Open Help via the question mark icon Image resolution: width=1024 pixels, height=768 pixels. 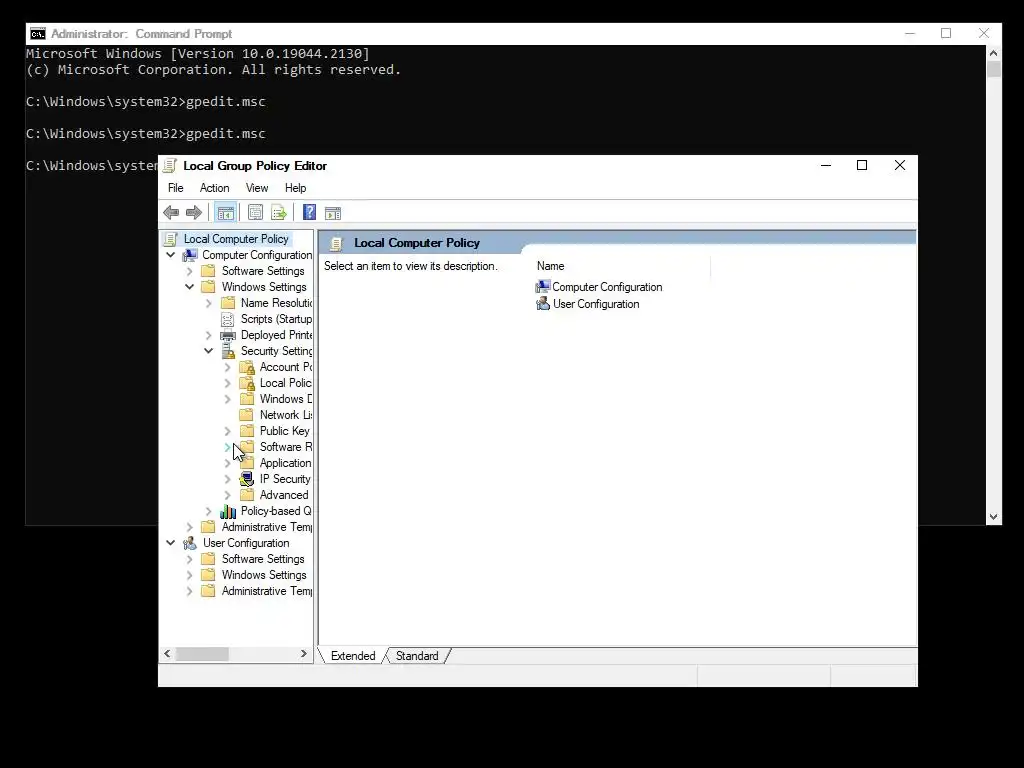coord(310,212)
